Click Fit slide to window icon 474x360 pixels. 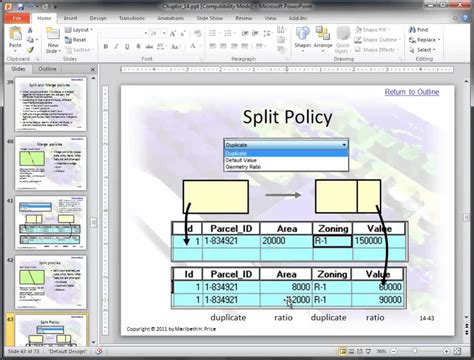click(457, 351)
